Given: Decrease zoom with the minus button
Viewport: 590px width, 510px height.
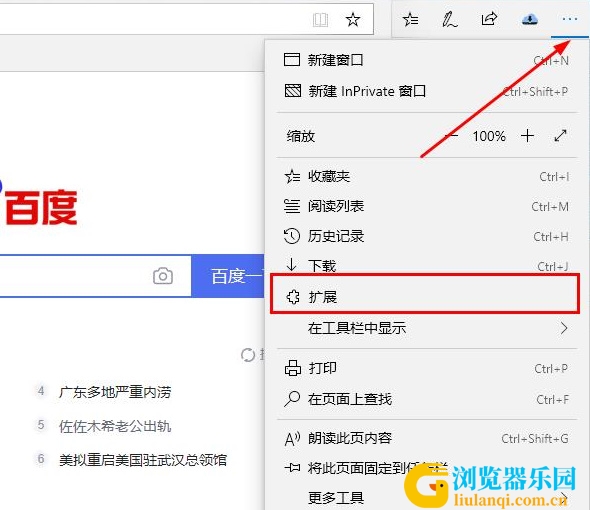Looking at the screenshot, I should 452,135.
